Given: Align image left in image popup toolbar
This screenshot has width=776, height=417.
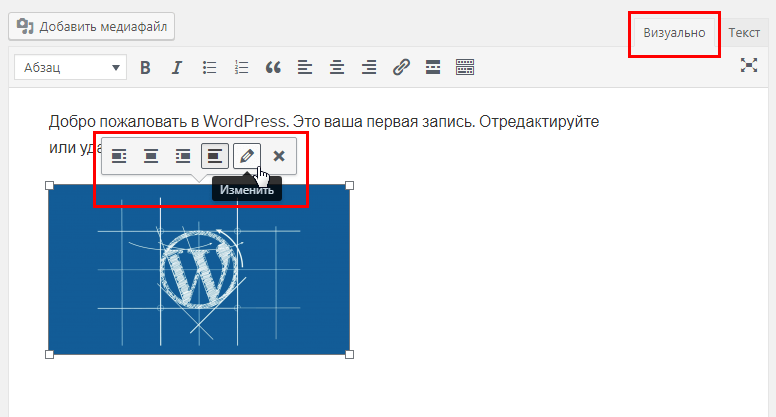Looking at the screenshot, I should point(119,156).
